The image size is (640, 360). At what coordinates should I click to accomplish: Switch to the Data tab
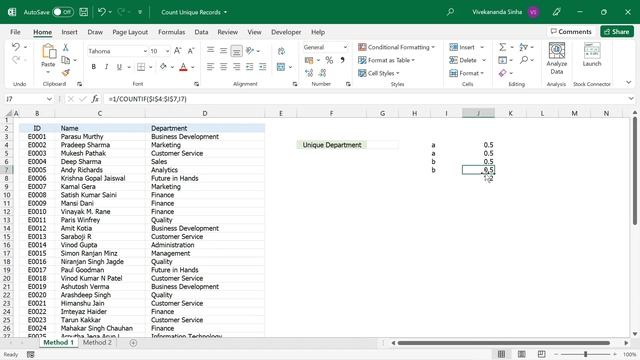tap(201, 32)
